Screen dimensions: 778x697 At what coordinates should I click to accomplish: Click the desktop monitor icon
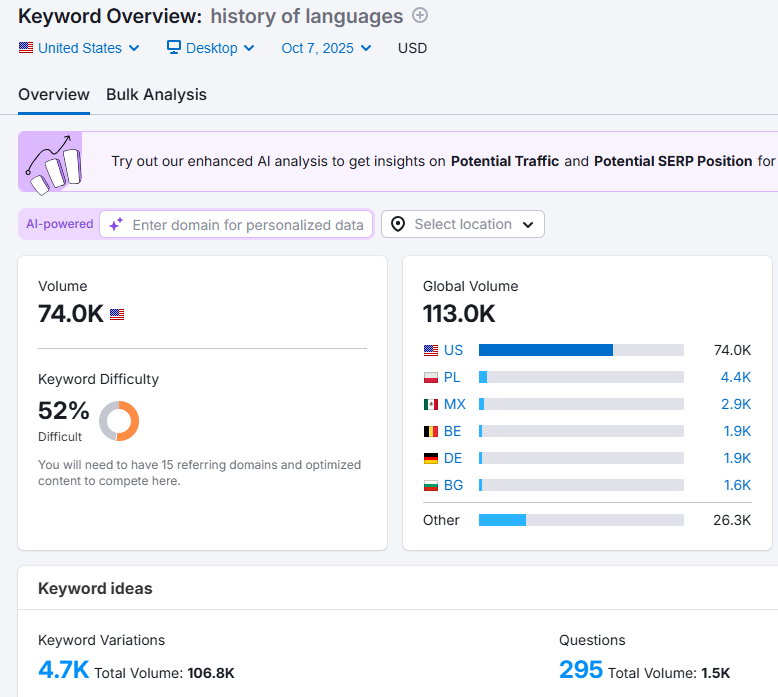click(x=174, y=48)
